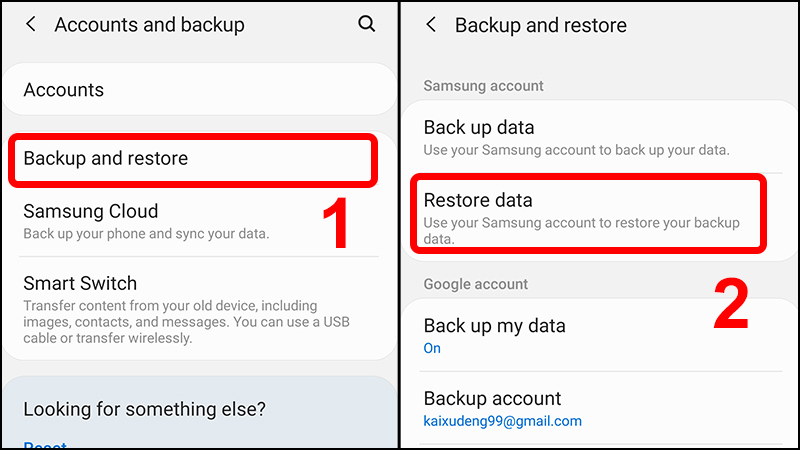Click the 'Backup and restore' page title
The image size is (800, 450).
tap(541, 24)
